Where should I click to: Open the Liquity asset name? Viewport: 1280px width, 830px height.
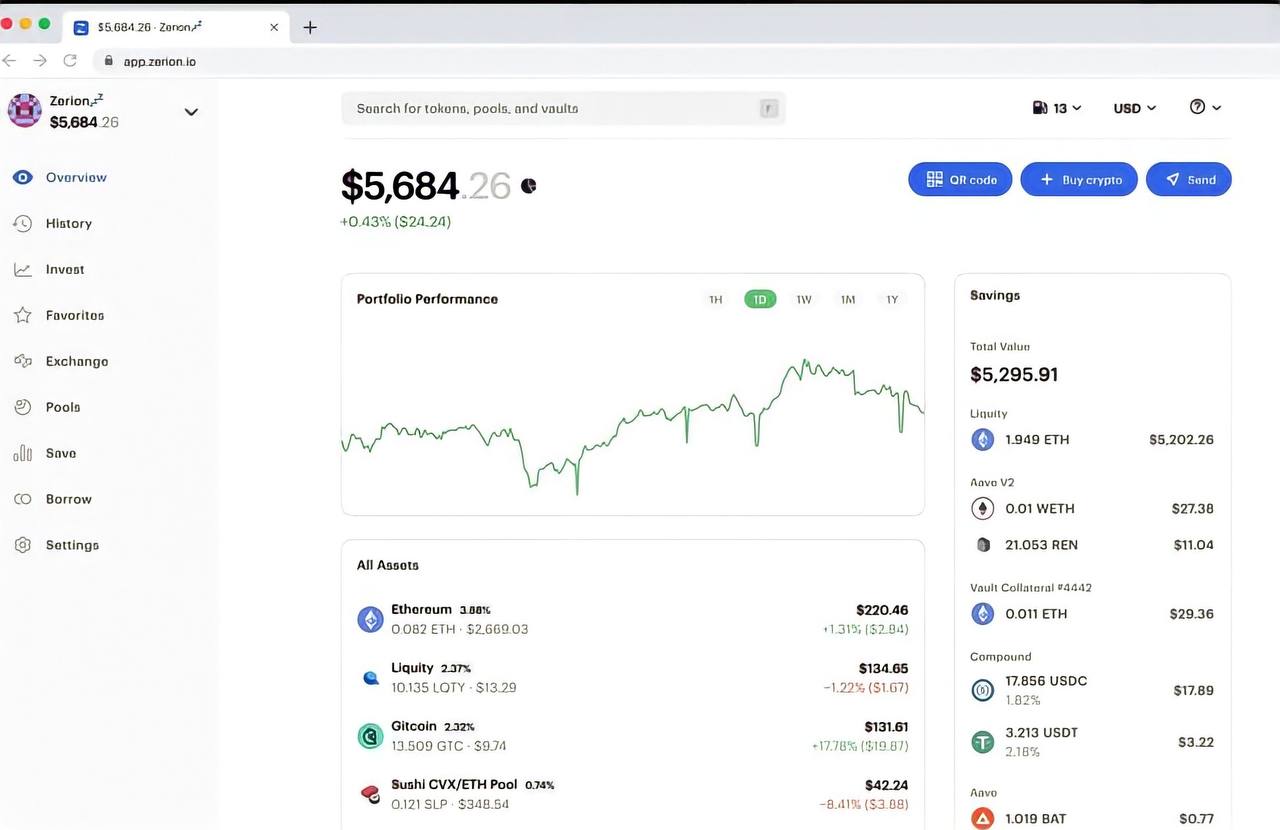[x=412, y=668]
